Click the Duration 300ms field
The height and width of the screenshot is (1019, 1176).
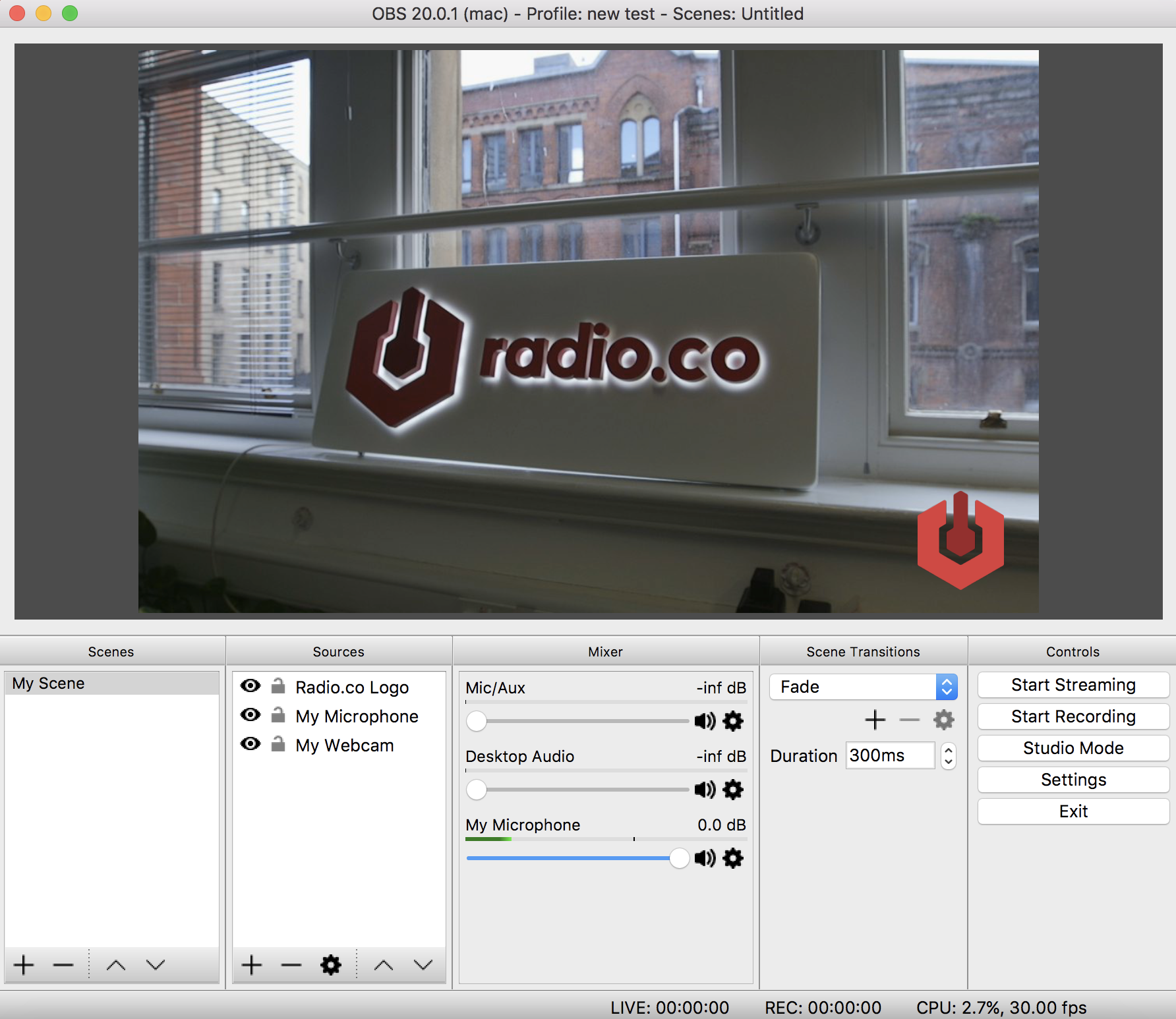(x=891, y=755)
